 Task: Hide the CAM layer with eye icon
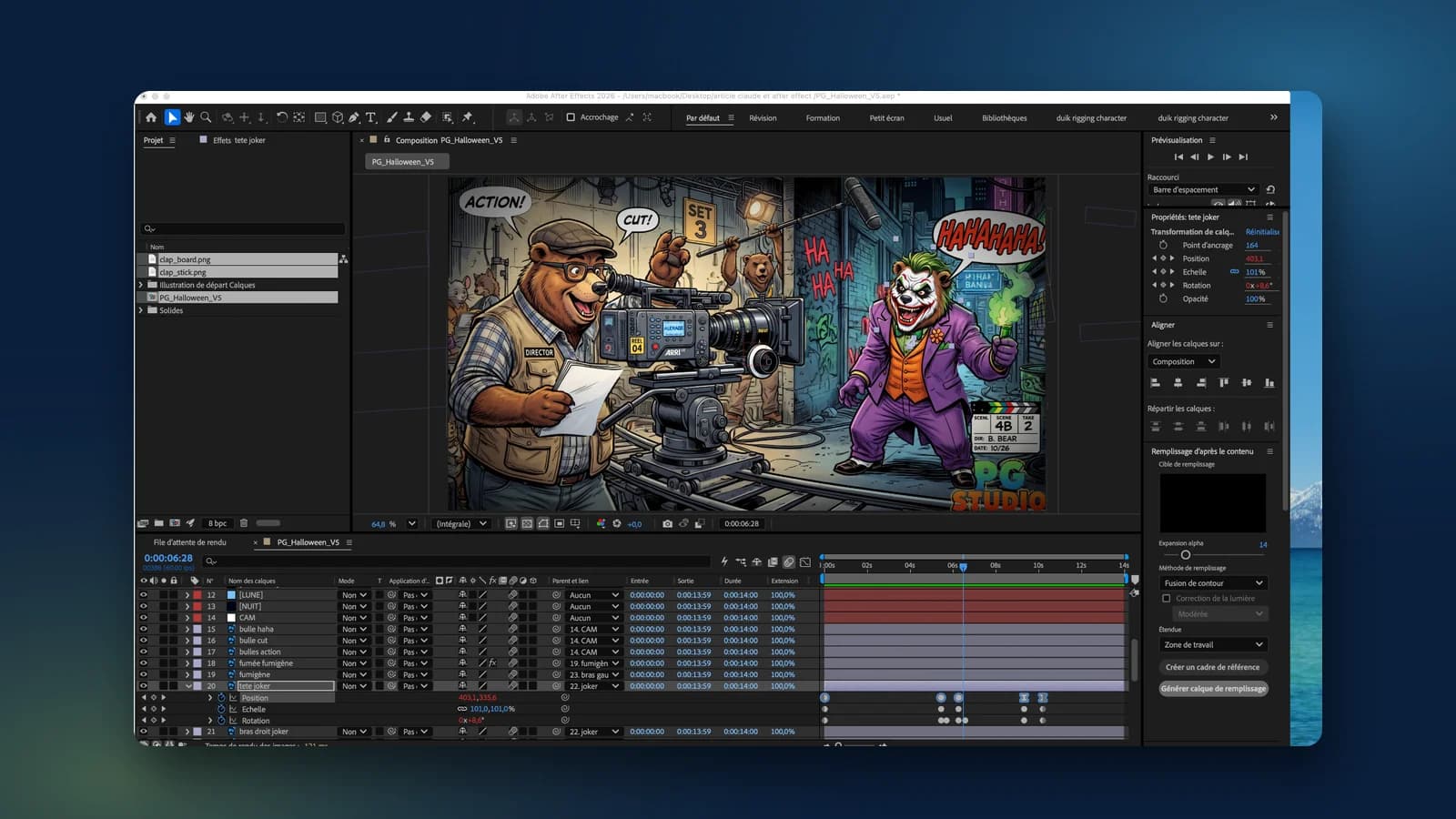coord(144,618)
